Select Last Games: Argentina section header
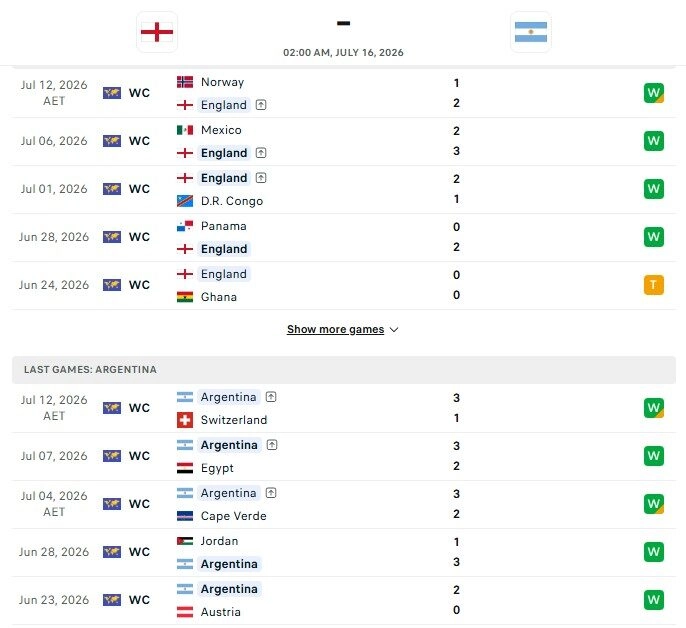The image size is (686, 628). 343,370
